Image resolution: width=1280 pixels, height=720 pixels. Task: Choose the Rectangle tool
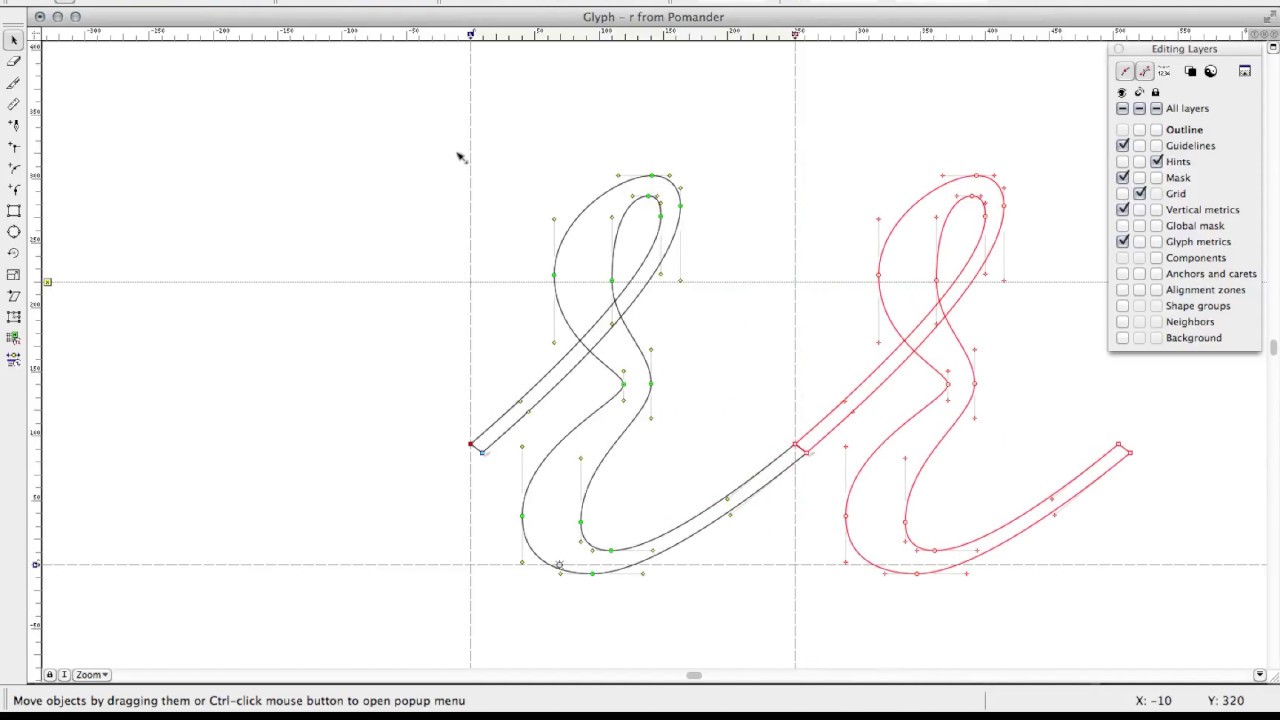pyautogui.click(x=14, y=211)
